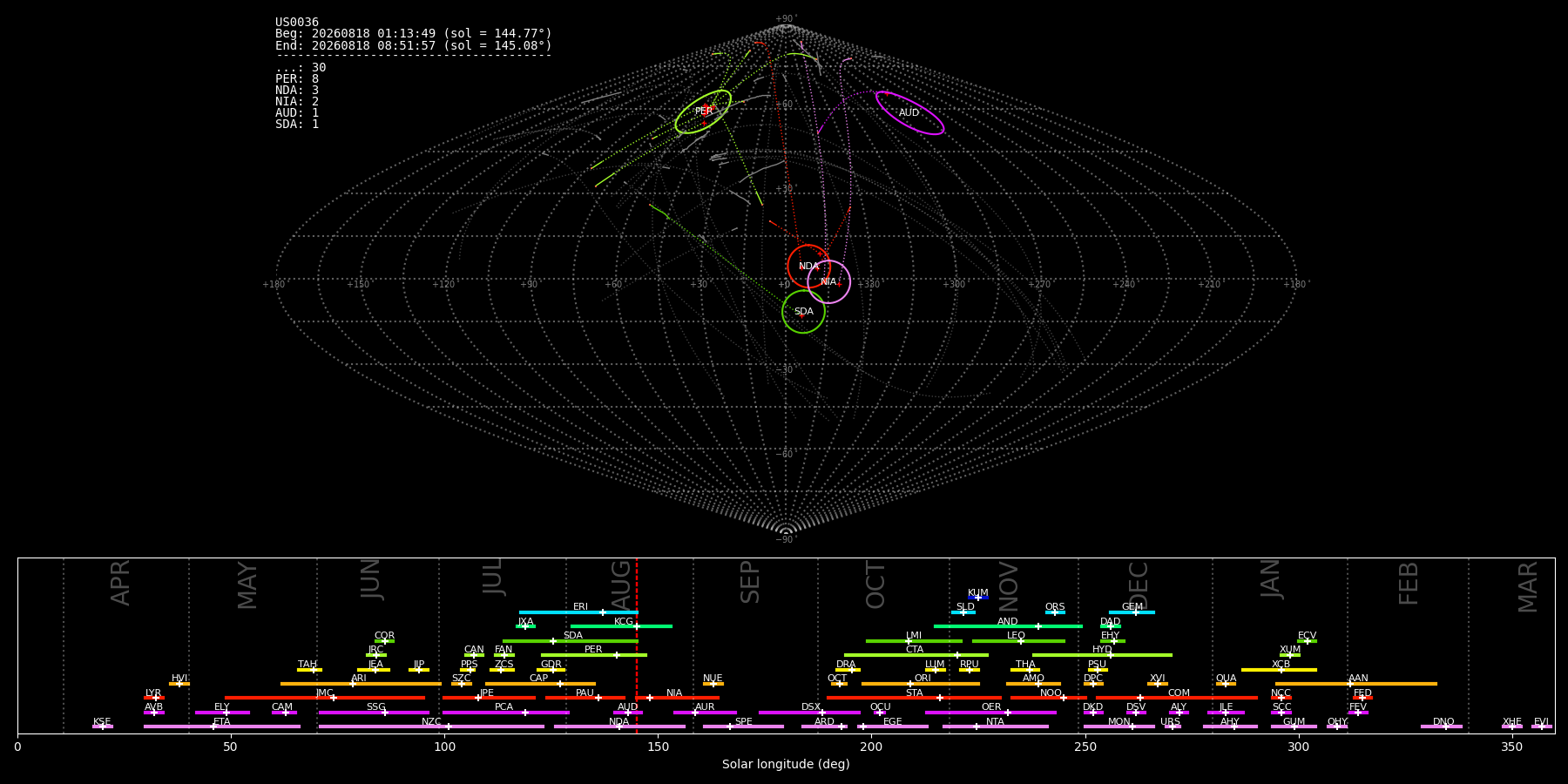This screenshot has height=784, width=1568.
Task: Click the 300 tick on solar longitude axis
Action: 1298,747
